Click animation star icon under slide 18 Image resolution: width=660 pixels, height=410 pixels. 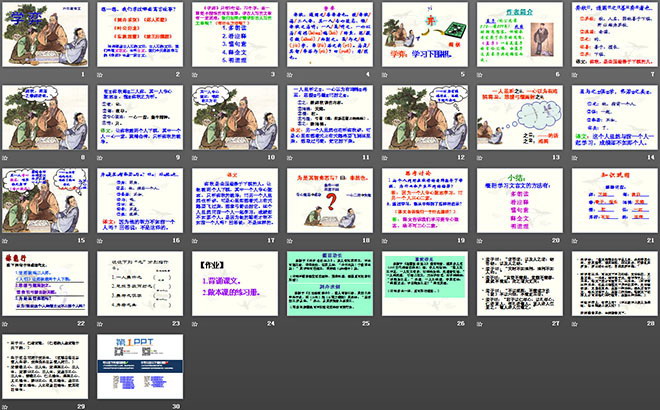[290, 241]
